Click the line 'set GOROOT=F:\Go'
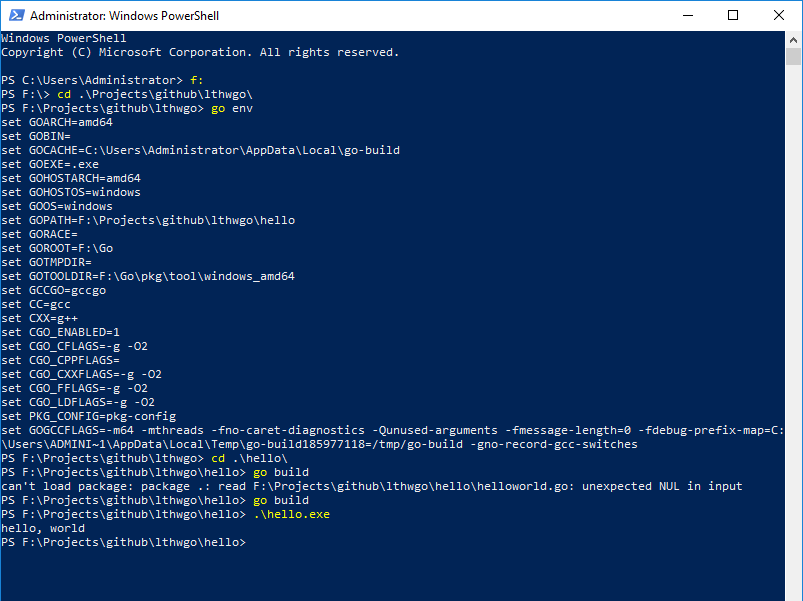 click(x=57, y=248)
